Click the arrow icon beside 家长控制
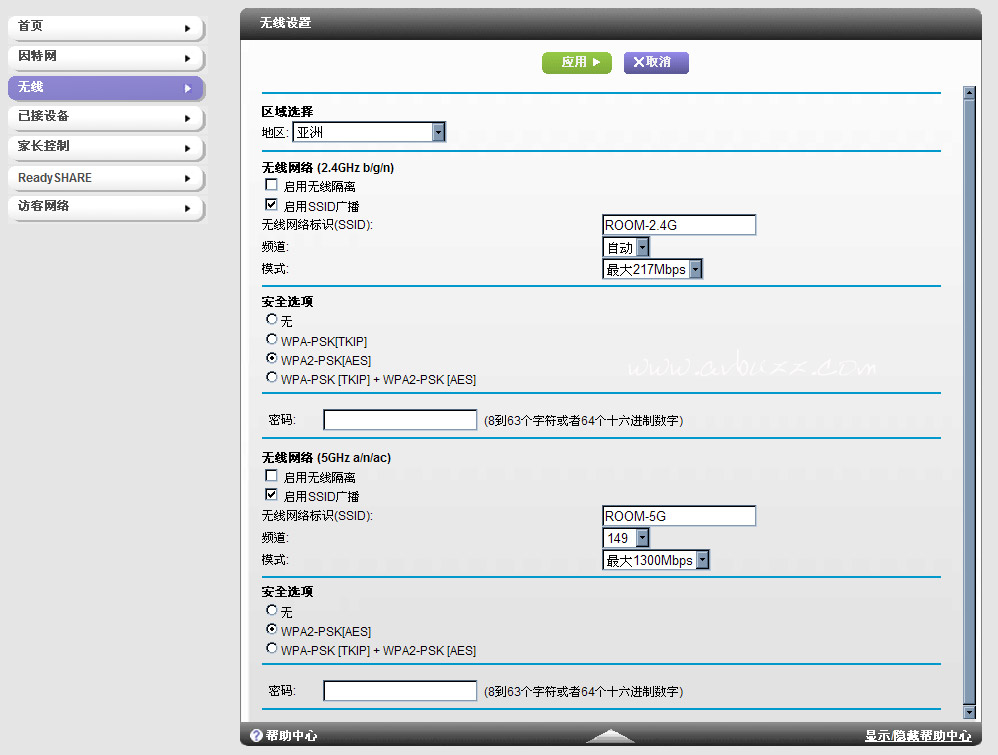Viewport: 998px width, 755px height. (187, 148)
